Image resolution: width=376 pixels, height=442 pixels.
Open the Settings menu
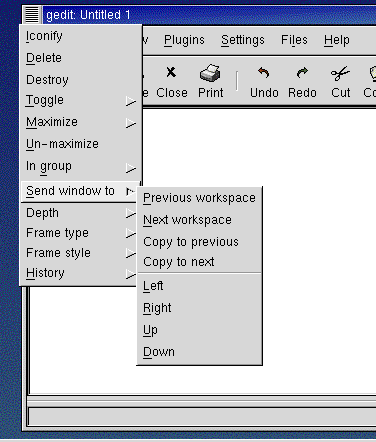coord(243,40)
